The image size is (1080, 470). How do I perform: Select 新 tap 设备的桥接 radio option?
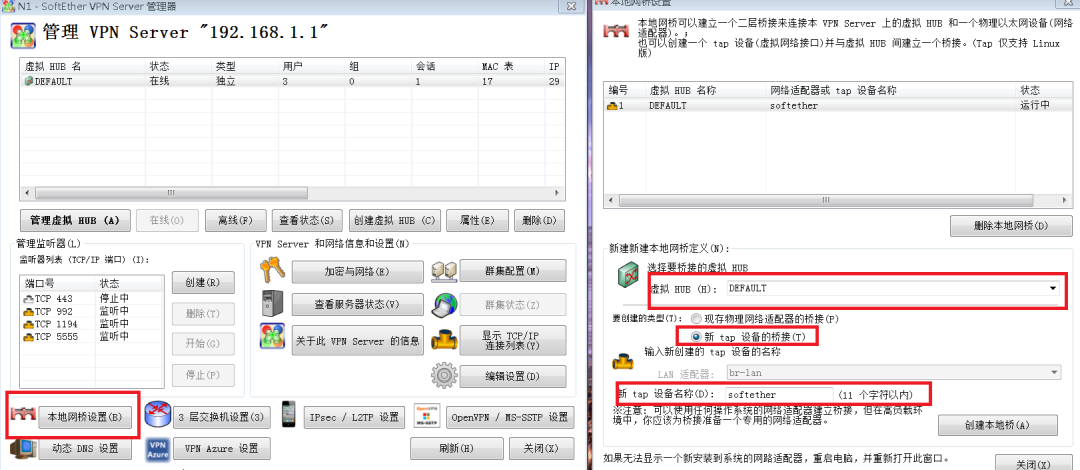(696, 336)
